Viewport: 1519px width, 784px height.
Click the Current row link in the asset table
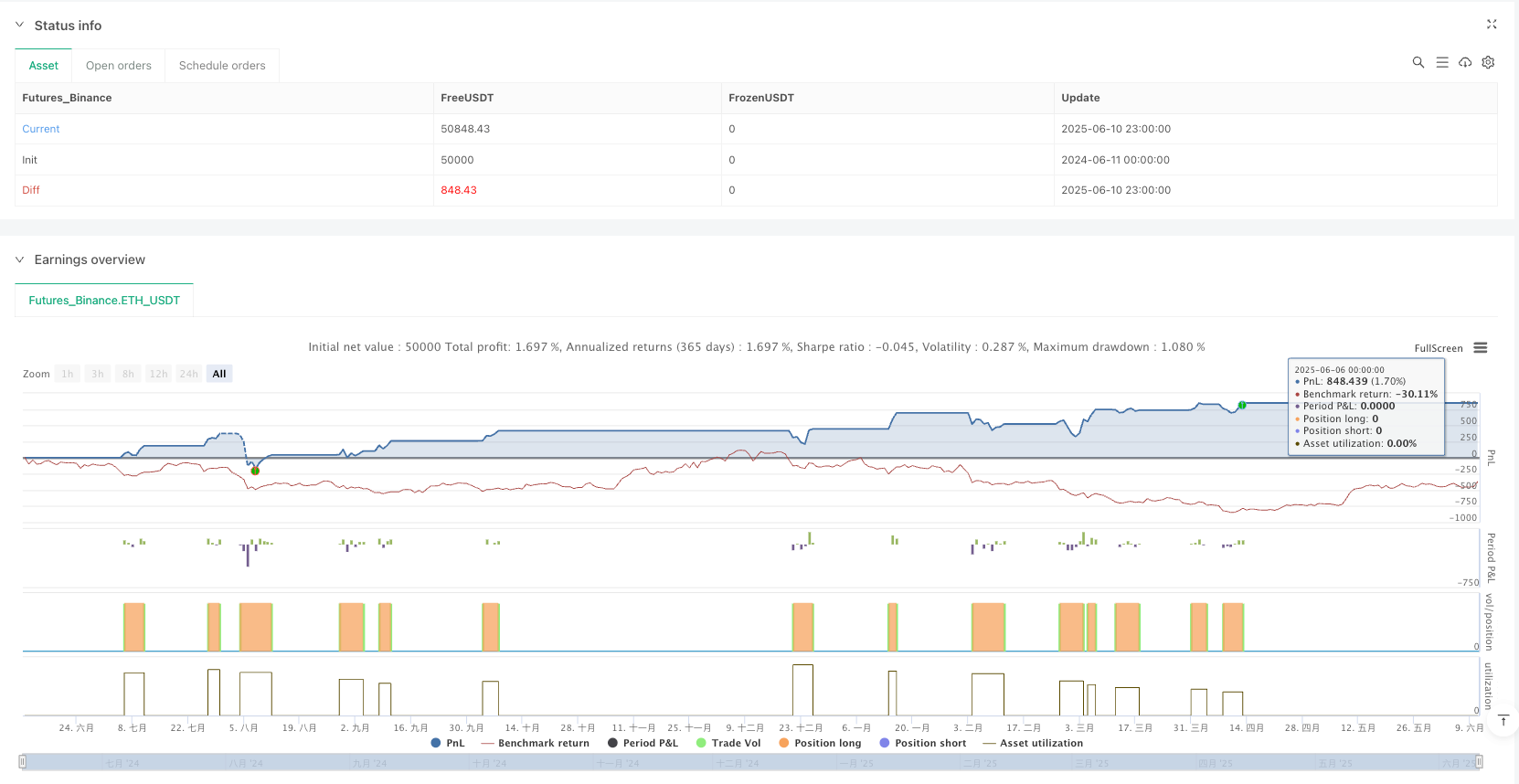point(41,129)
